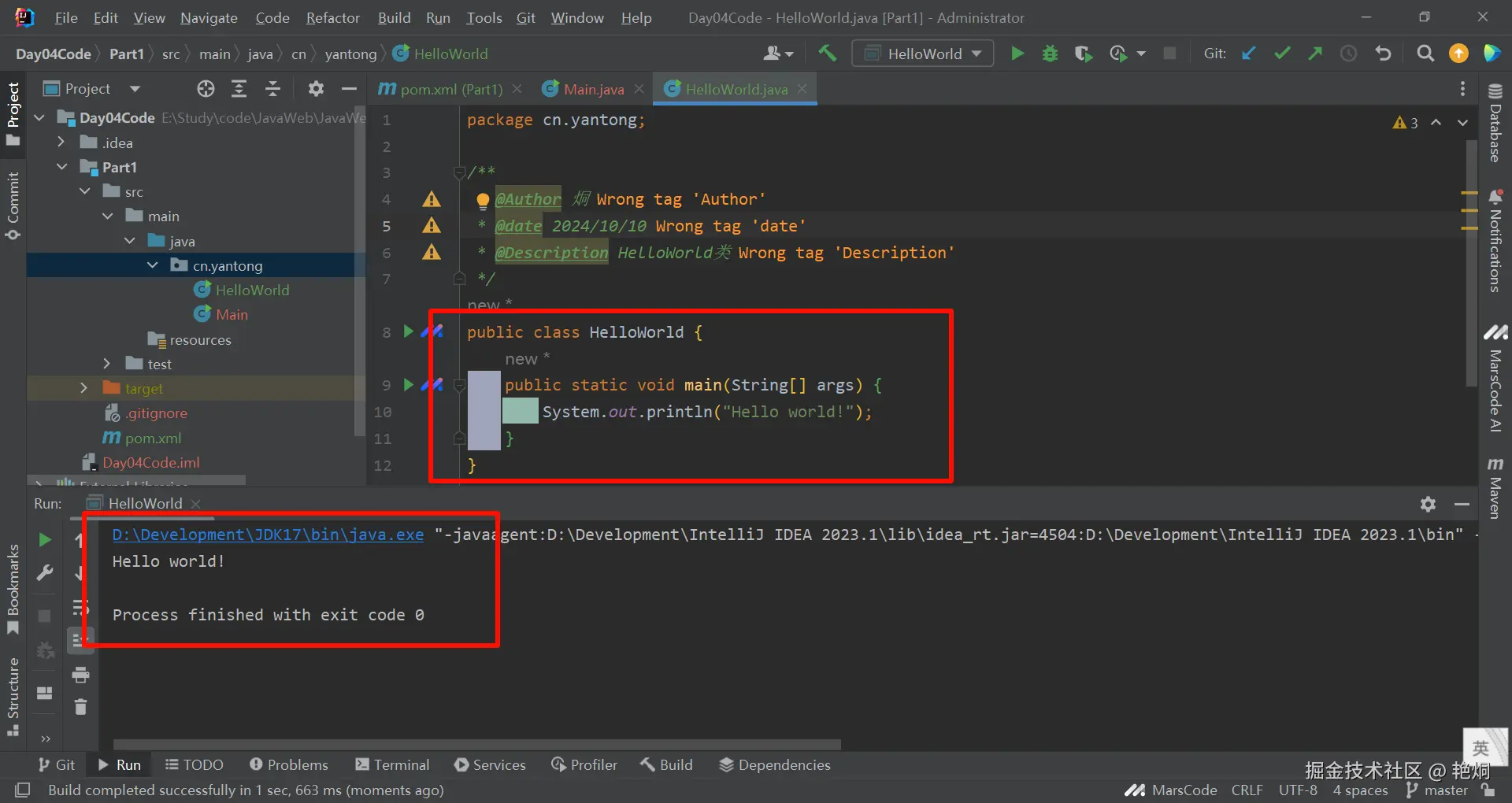Collapse the src folder

(84, 191)
